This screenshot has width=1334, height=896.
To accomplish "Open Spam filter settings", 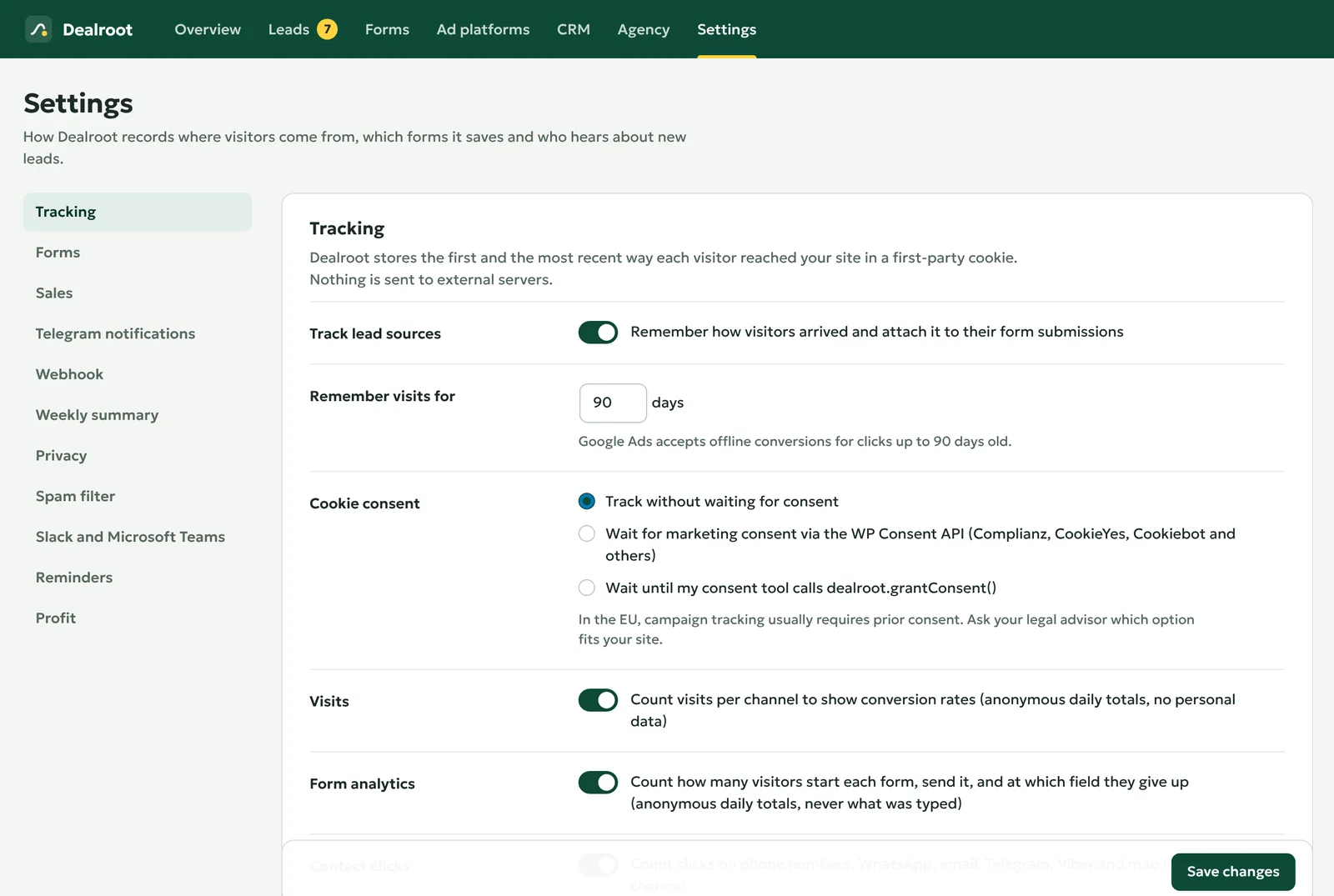I will (138, 496).
